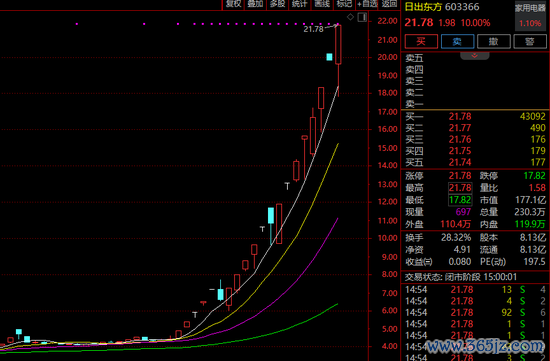
Task: Click the diamond icon above the chart
Action: tap(350, 17)
